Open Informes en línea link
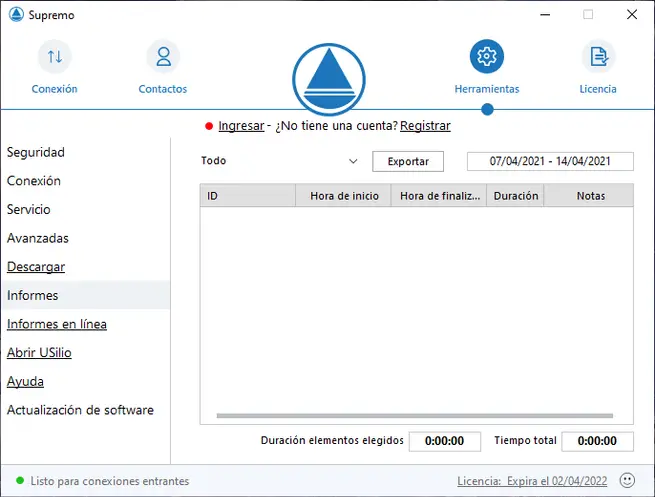This screenshot has width=655, height=497. (x=57, y=325)
